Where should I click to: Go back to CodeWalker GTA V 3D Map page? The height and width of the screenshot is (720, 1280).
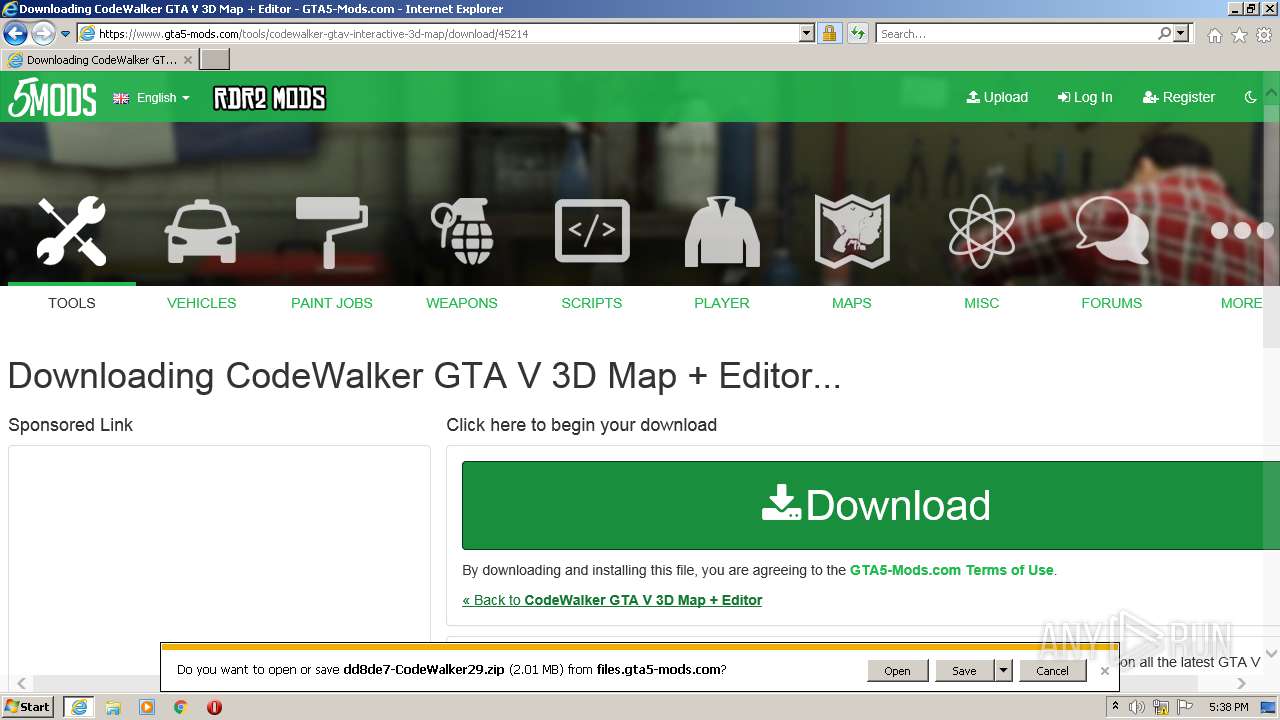[x=612, y=600]
